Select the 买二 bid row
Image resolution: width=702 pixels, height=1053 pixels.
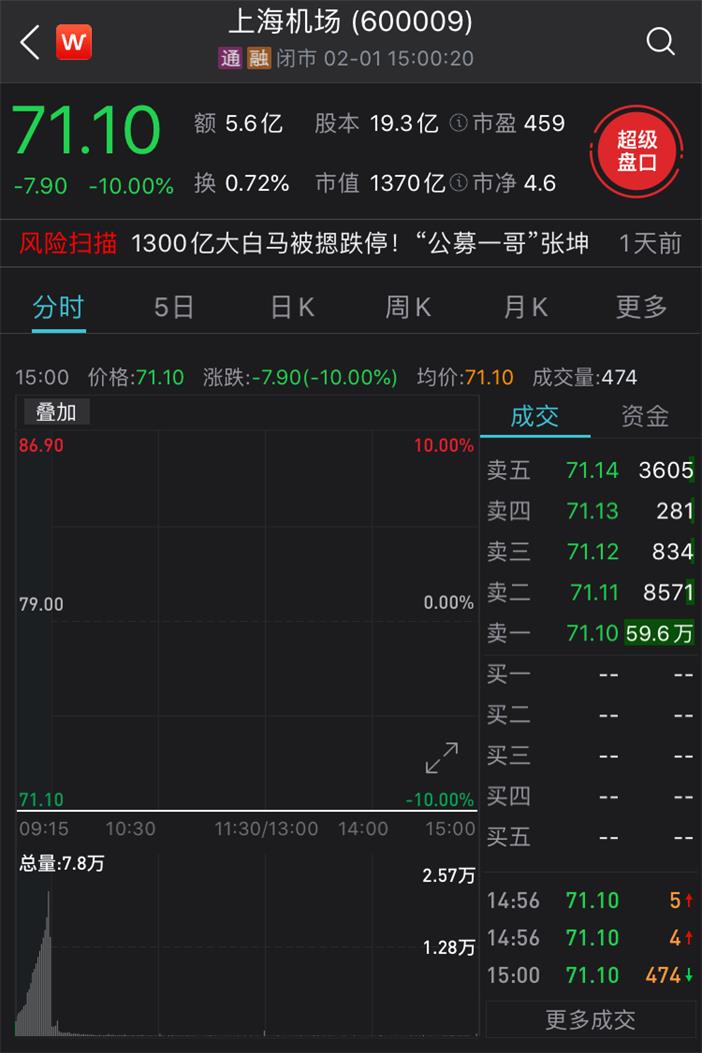590,715
